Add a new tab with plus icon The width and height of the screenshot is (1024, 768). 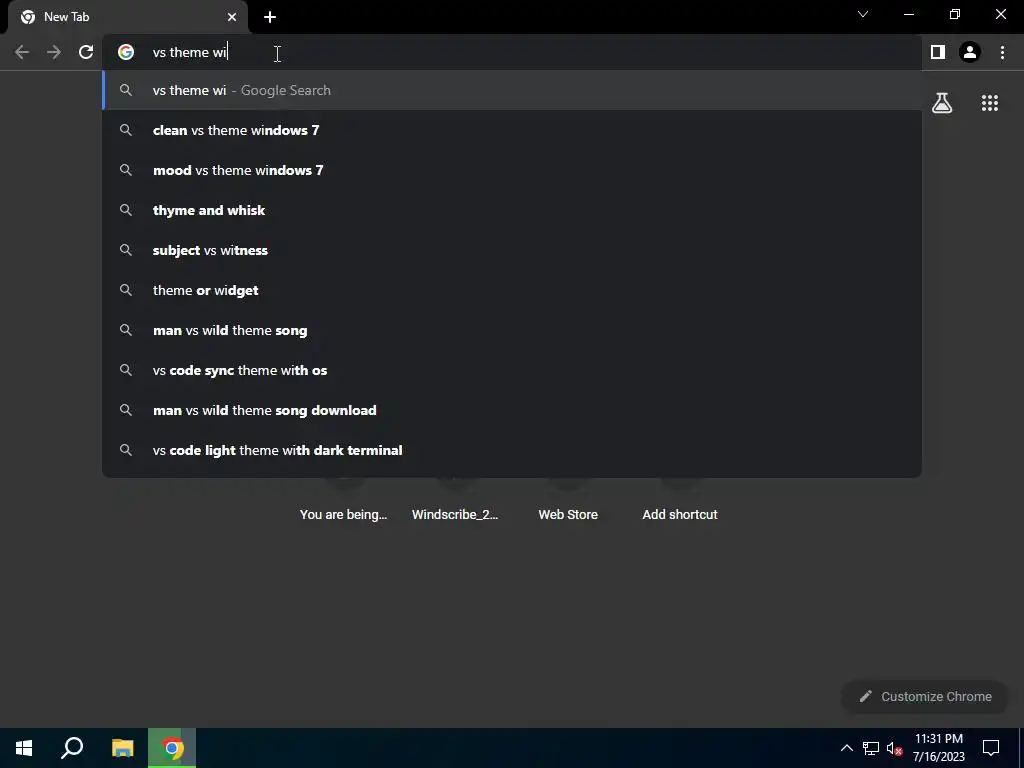pos(270,17)
